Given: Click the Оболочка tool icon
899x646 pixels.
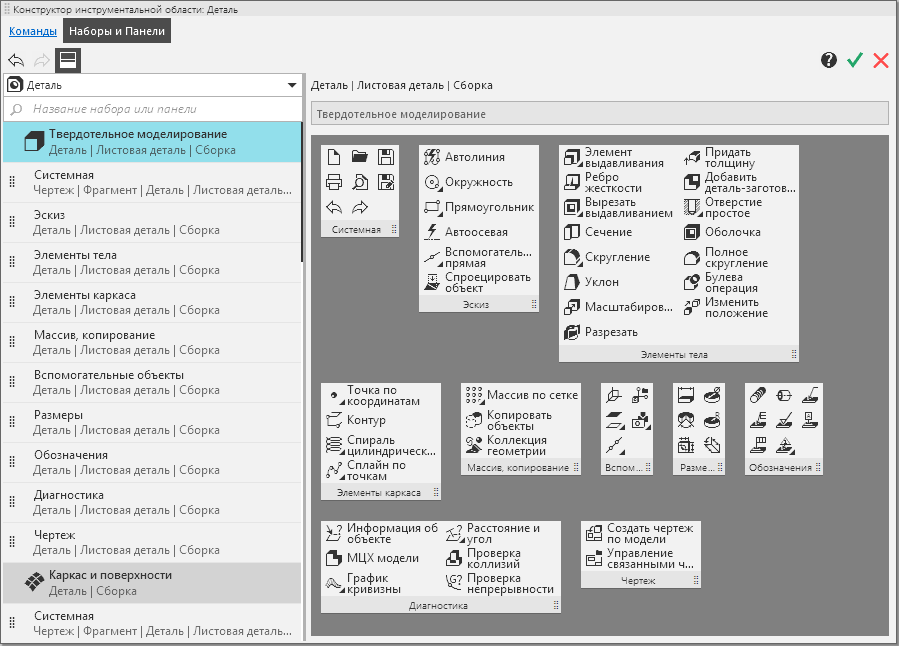Looking at the screenshot, I should pyautogui.click(x=693, y=232).
